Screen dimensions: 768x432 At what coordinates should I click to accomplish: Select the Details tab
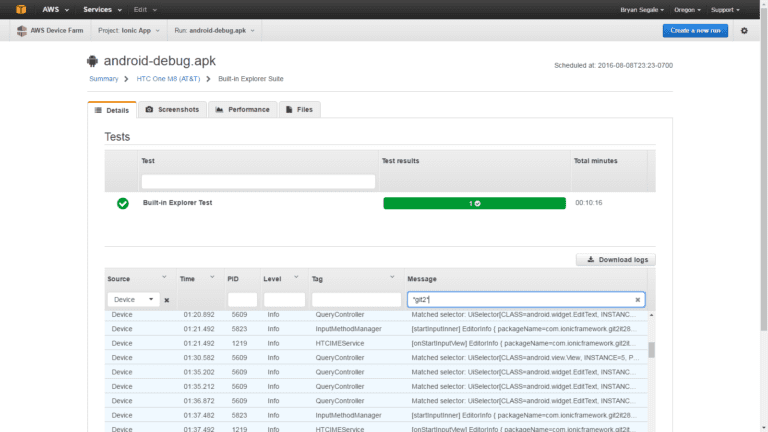pyautogui.click(x=112, y=110)
